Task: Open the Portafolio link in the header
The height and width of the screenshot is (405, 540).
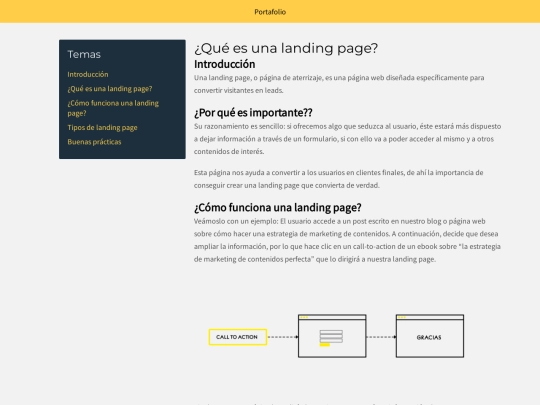Action: [x=270, y=12]
